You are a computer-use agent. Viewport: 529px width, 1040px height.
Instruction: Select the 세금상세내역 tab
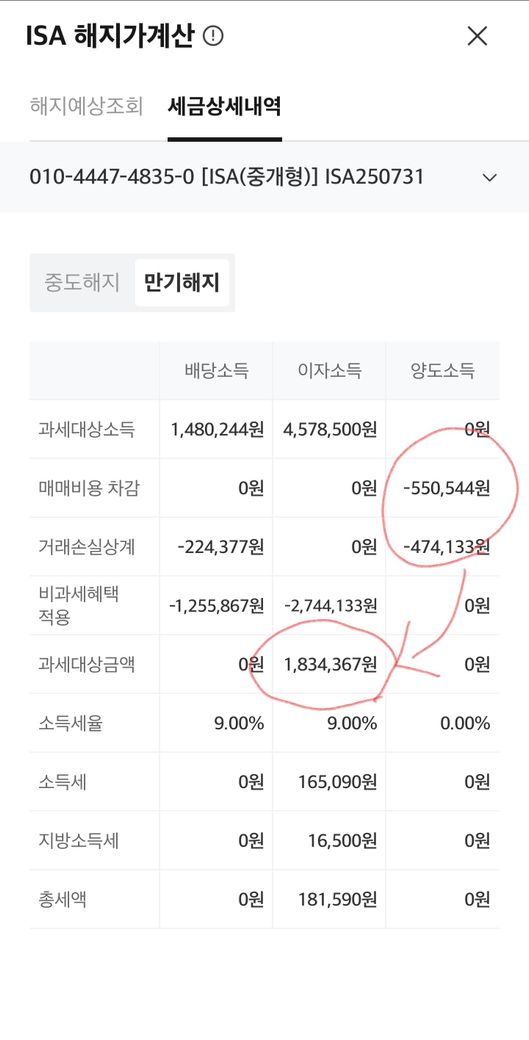coord(225,106)
